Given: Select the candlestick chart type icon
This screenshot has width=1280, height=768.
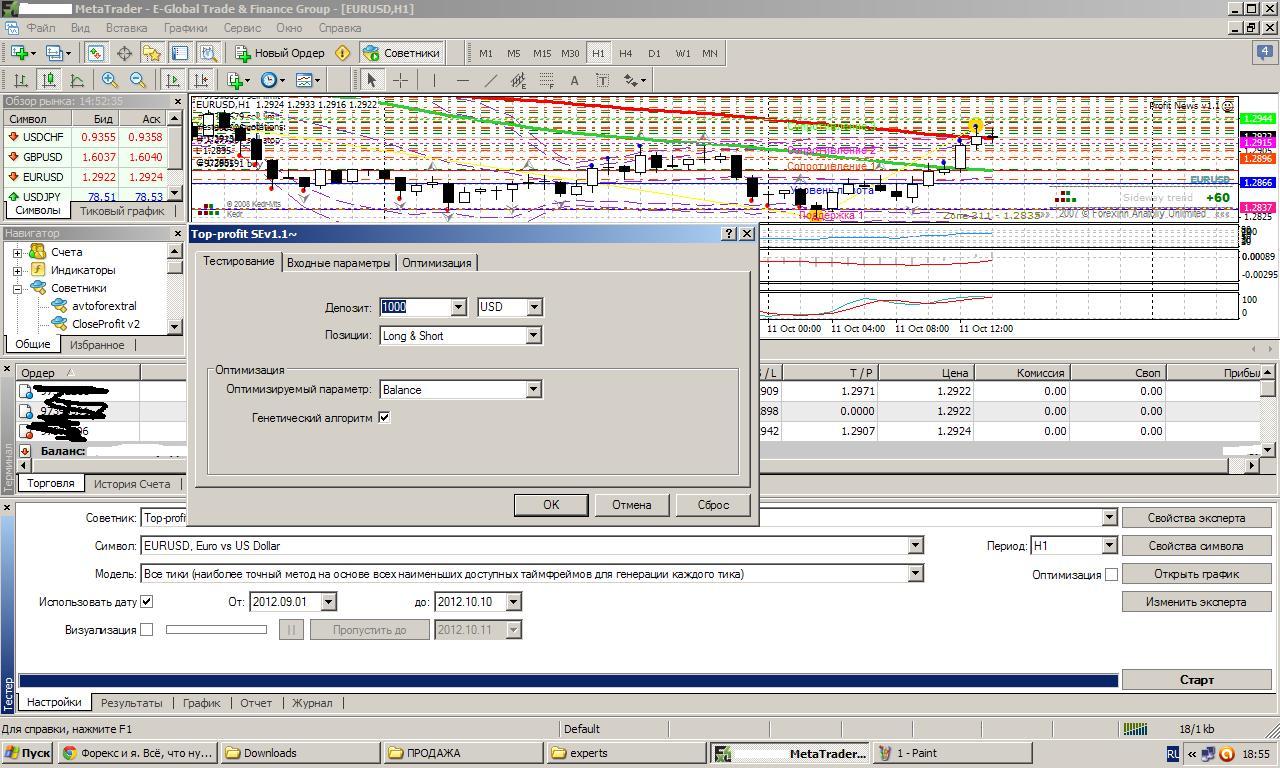Looking at the screenshot, I should [48, 80].
